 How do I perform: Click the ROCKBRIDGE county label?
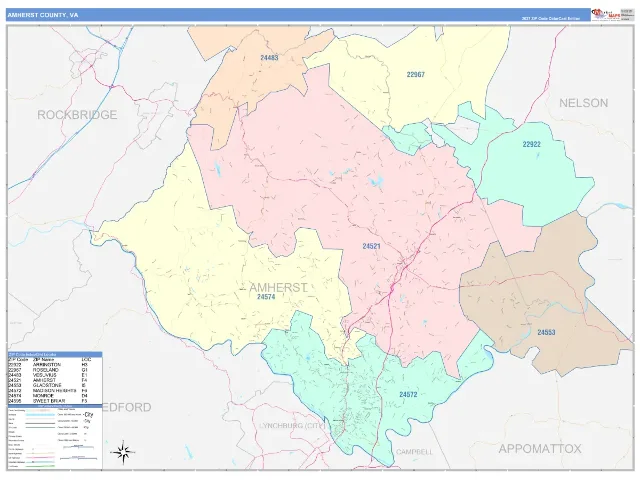pyautogui.click(x=77, y=115)
